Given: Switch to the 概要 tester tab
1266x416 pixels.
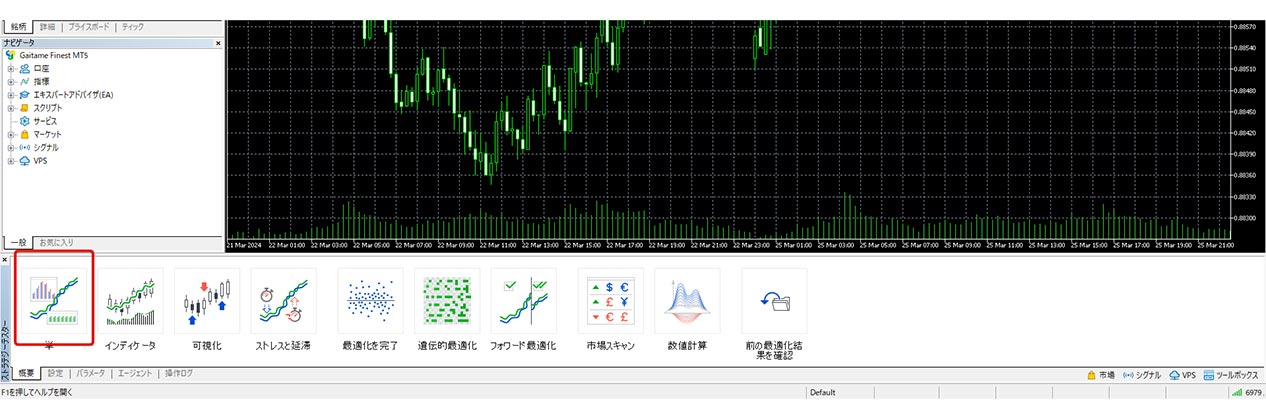Looking at the screenshot, I should pyautogui.click(x=26, y=373).
